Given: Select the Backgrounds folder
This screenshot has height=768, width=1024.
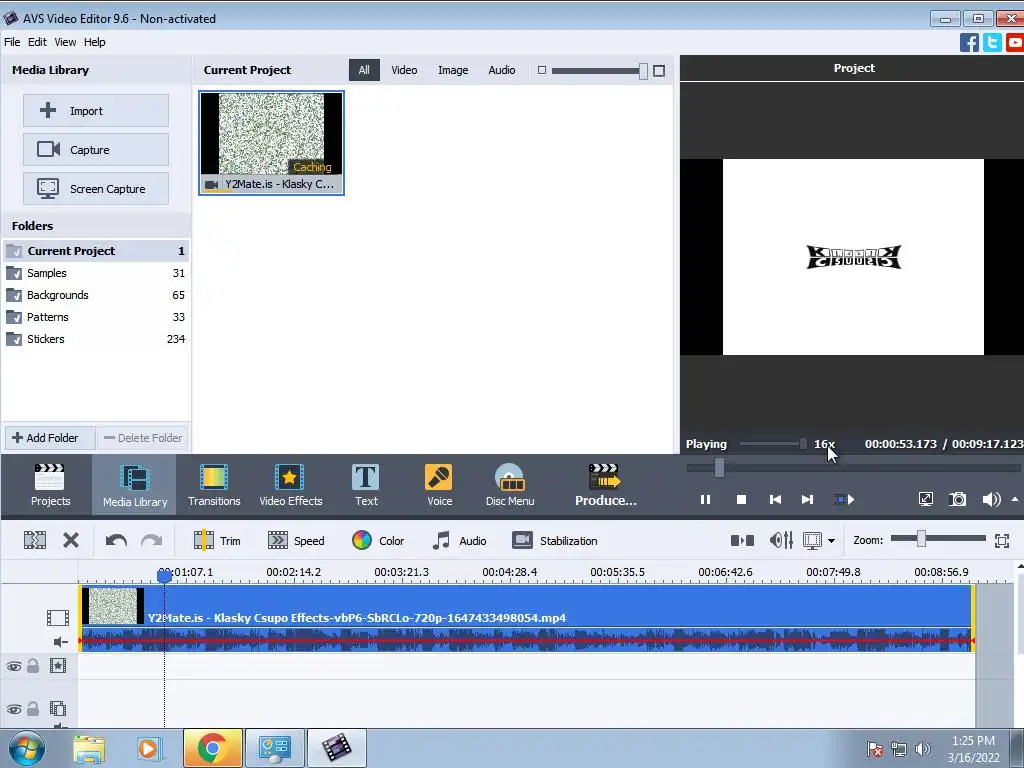Looking at the screenshot, I should click(96, 295).
